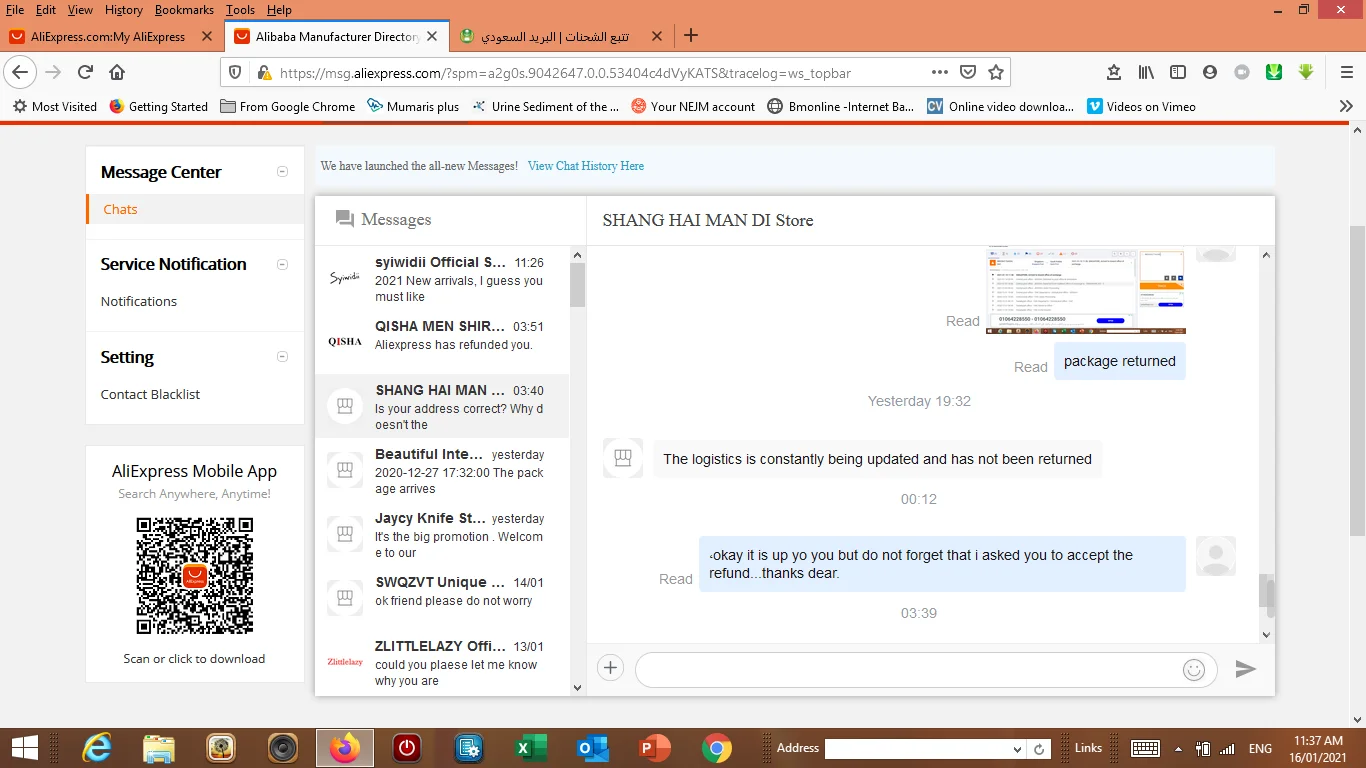Viewport: 1366px width, 768px height.
Task: Open the File menu
Action: 15,10
